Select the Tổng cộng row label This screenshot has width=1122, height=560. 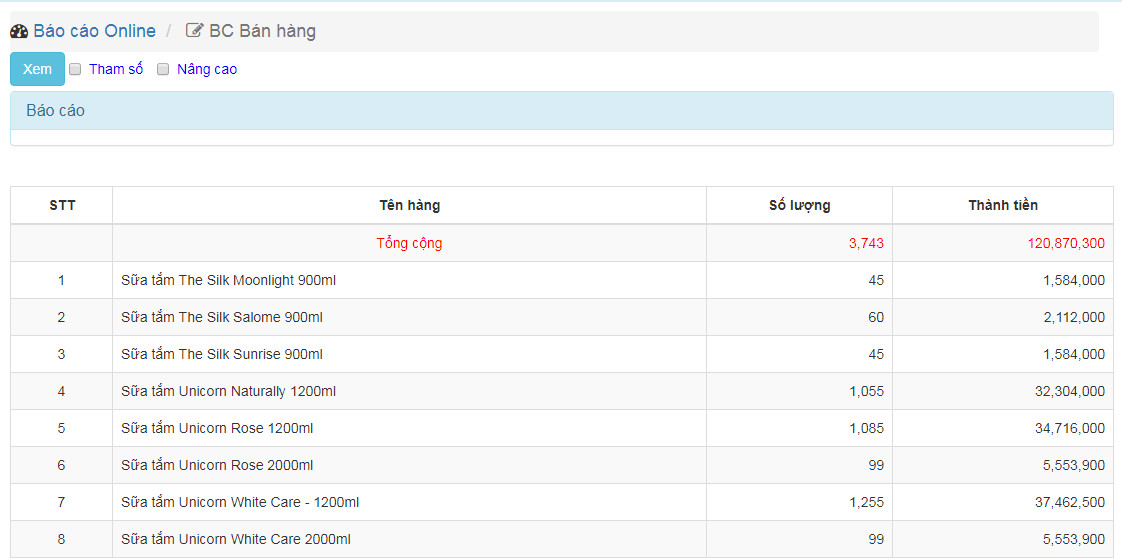click(409, 243)
